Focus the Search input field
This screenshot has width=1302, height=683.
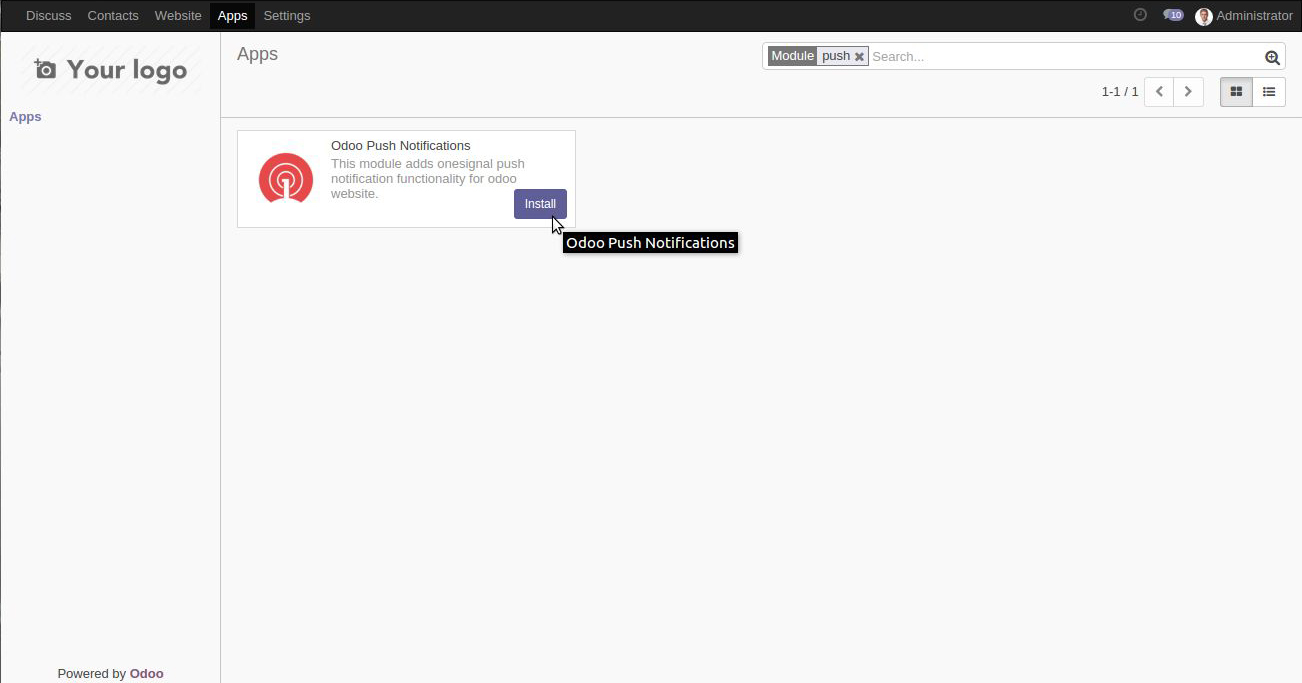1065,57
